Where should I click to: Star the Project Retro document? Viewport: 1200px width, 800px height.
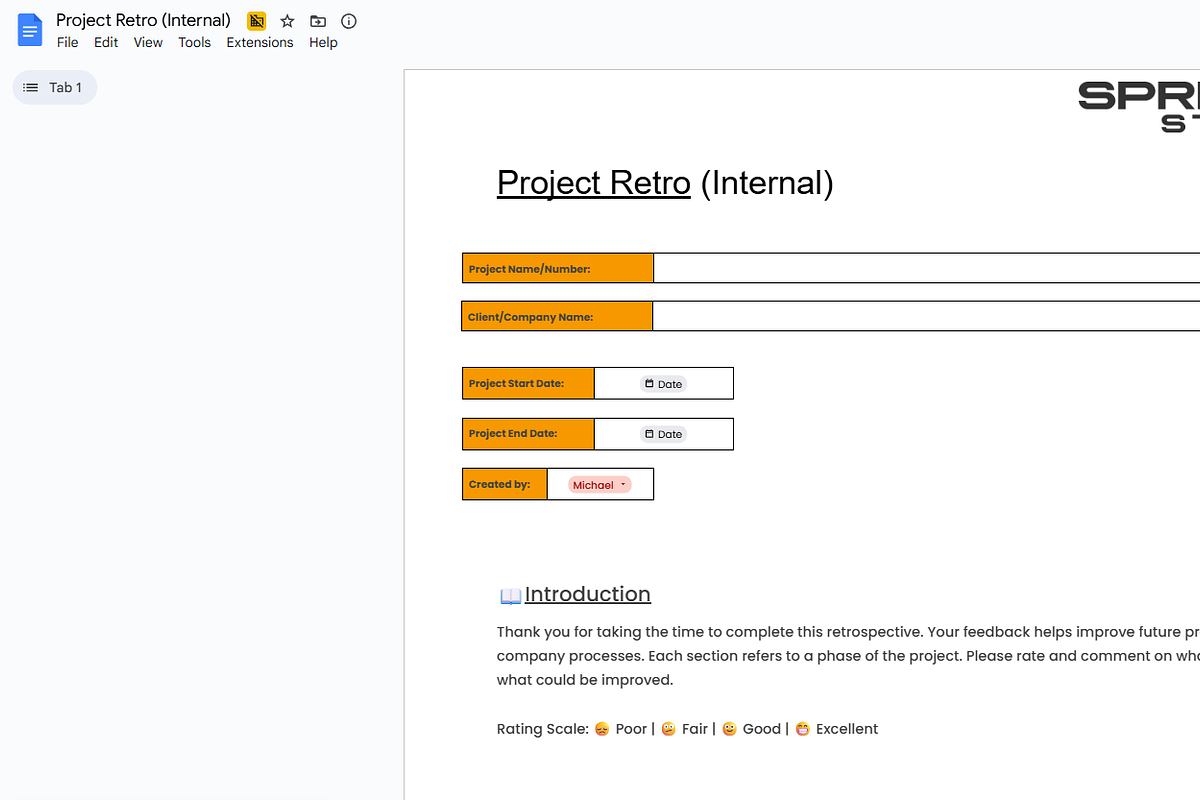[287, 21]
